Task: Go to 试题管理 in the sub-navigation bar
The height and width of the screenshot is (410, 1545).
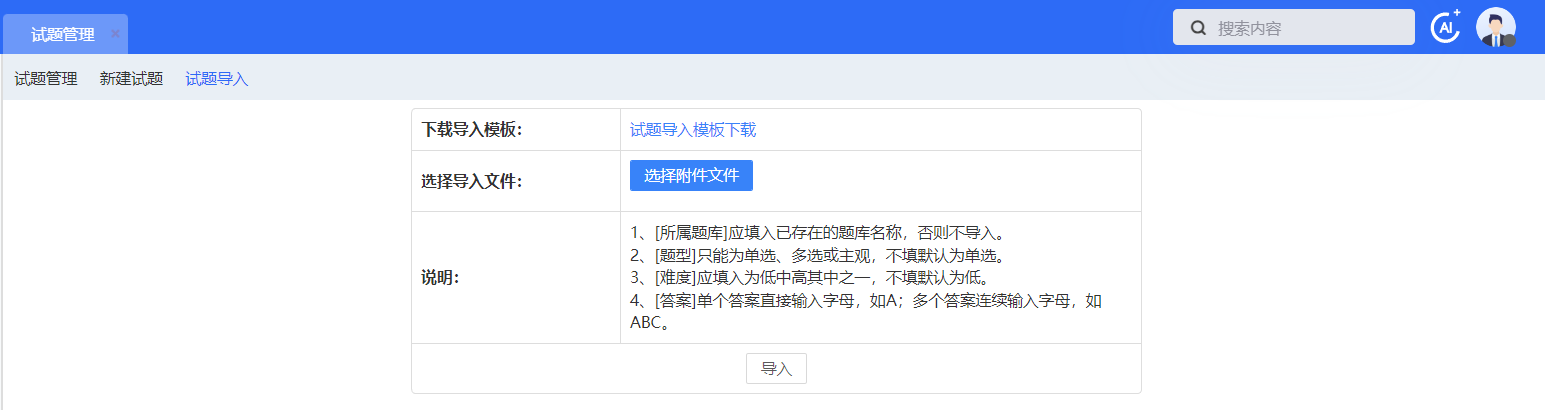Action: 46,79
